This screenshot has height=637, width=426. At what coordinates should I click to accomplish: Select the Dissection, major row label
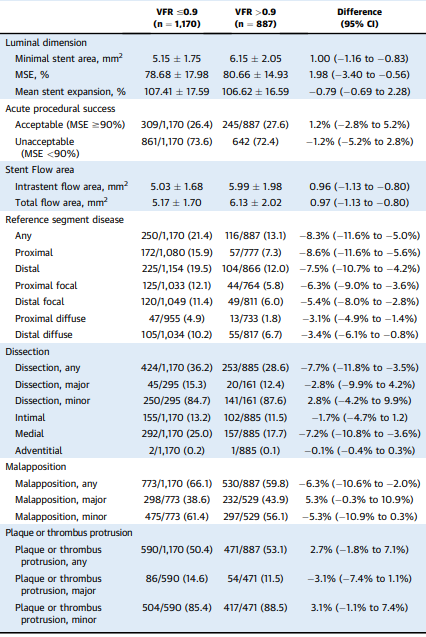tap(52, 385)
